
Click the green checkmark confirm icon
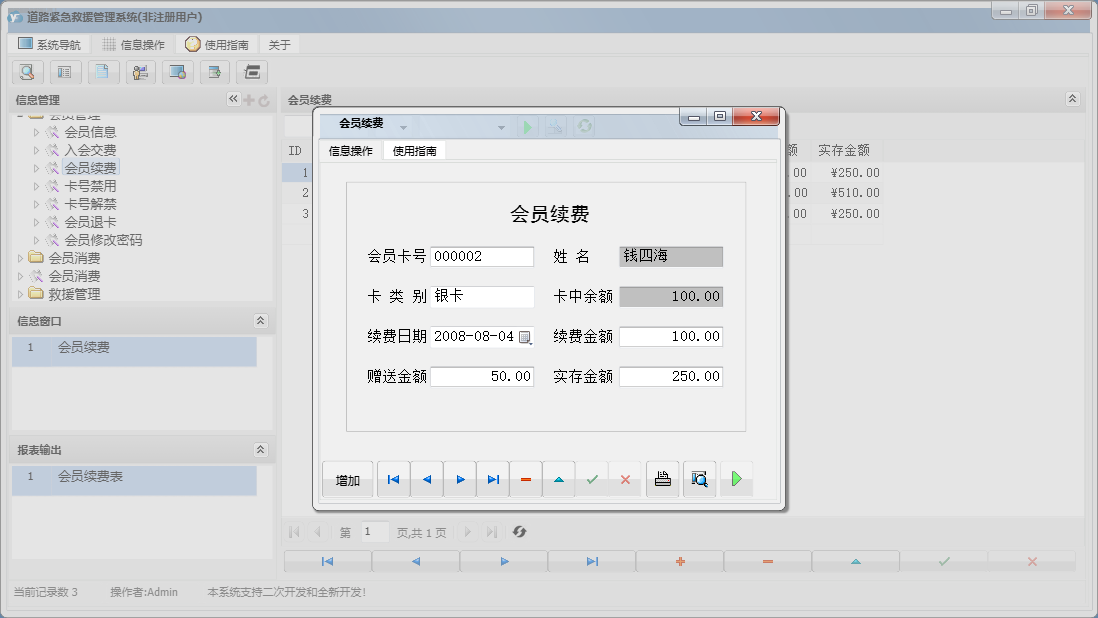pyautogui.click(x=592, y=479)
